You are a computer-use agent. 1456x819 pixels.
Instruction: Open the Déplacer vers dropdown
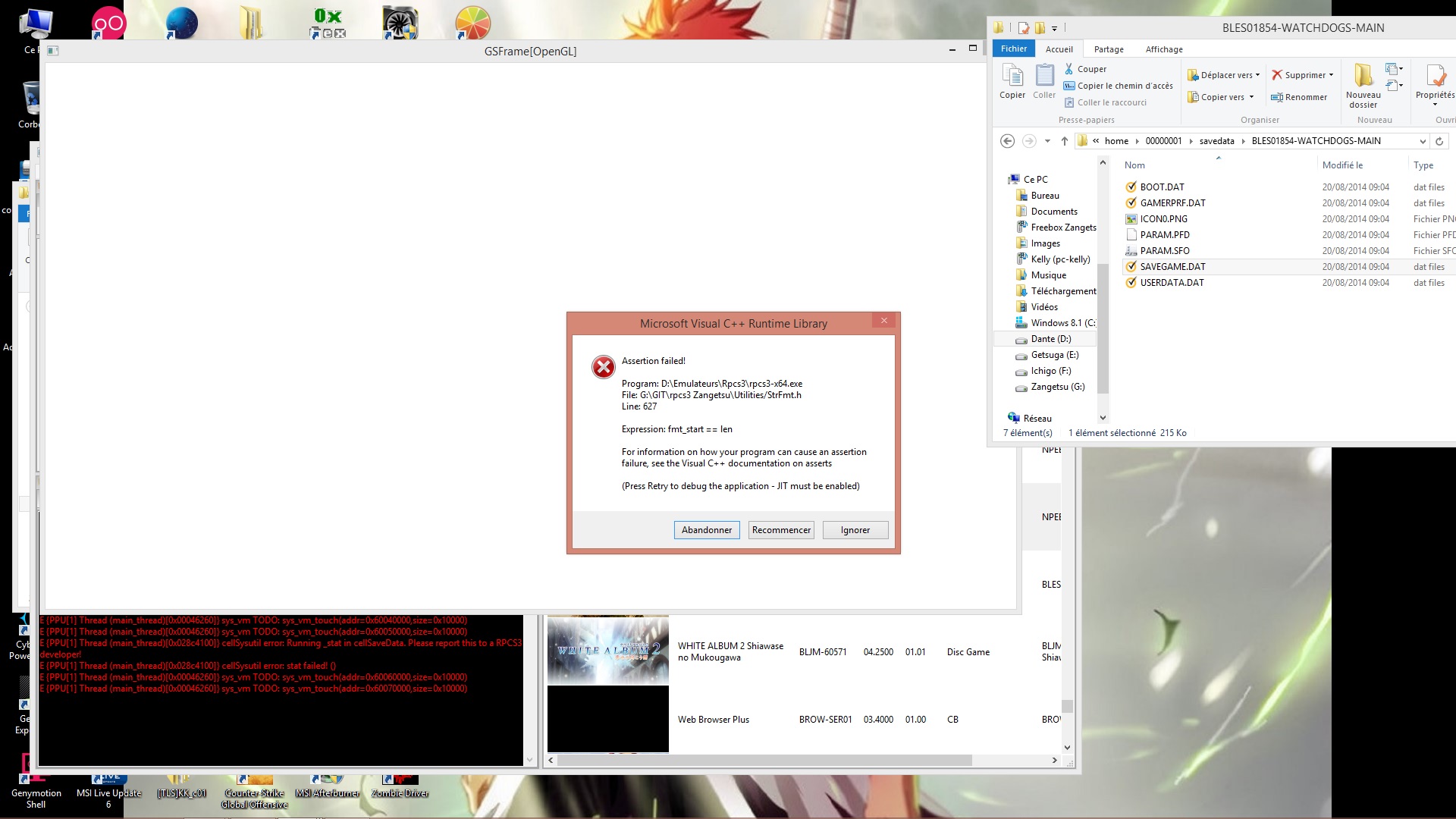(x=1223, y=75)
